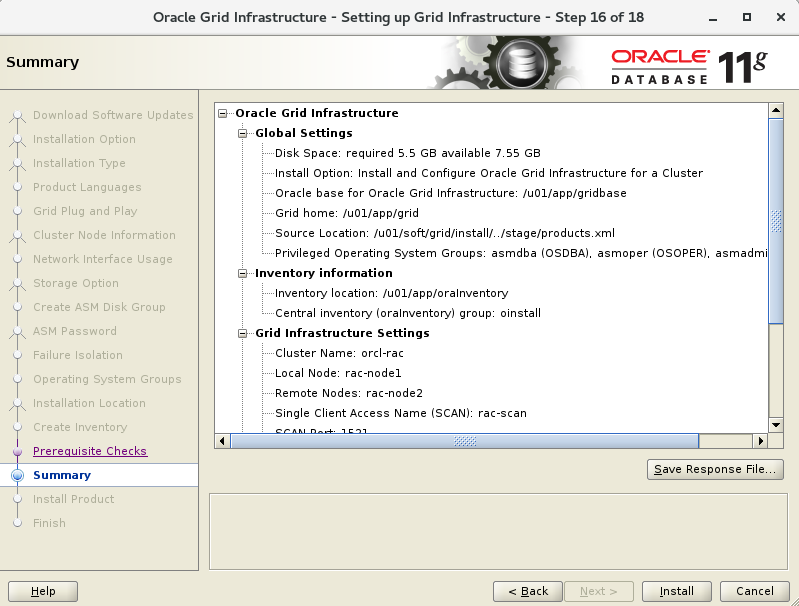Click the Network Interface Usage step label

pos(102,259)
